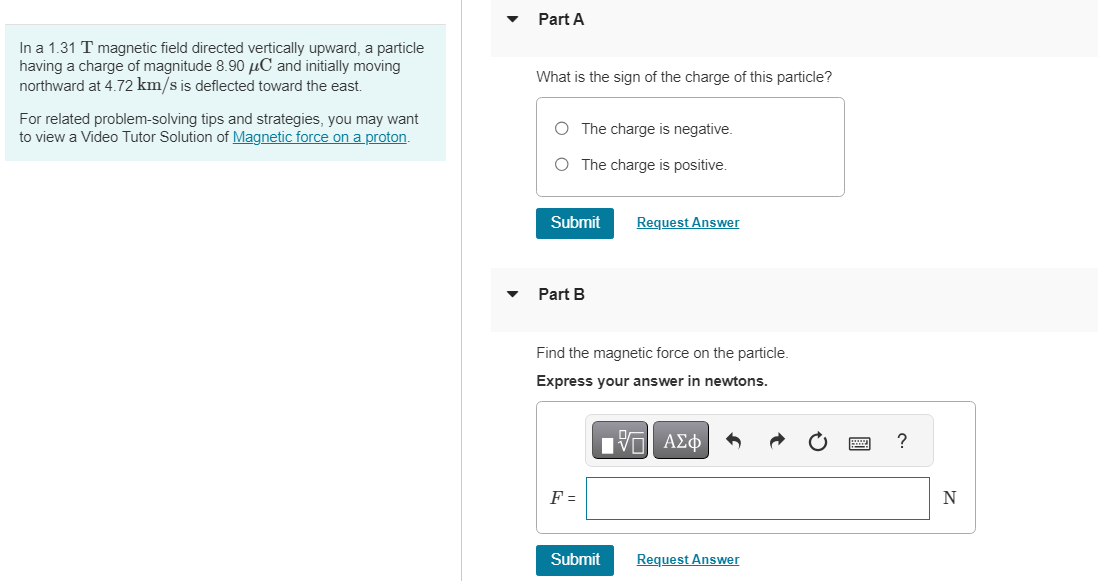Collapse Part A using its triangle arrow
This screenshot has height=581, width=1098.
pyautogui.click(x=513, y=19)
